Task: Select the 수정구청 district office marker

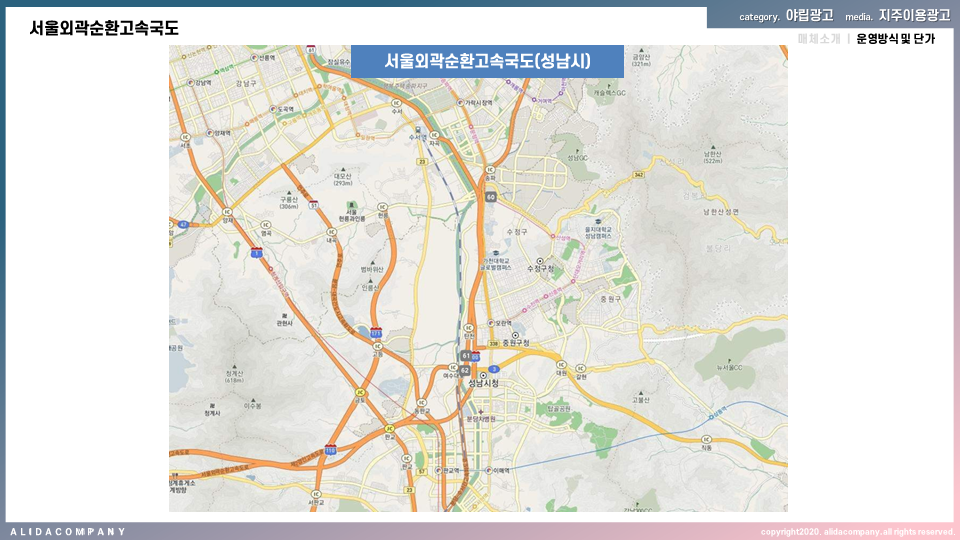Action: [539, 261]
